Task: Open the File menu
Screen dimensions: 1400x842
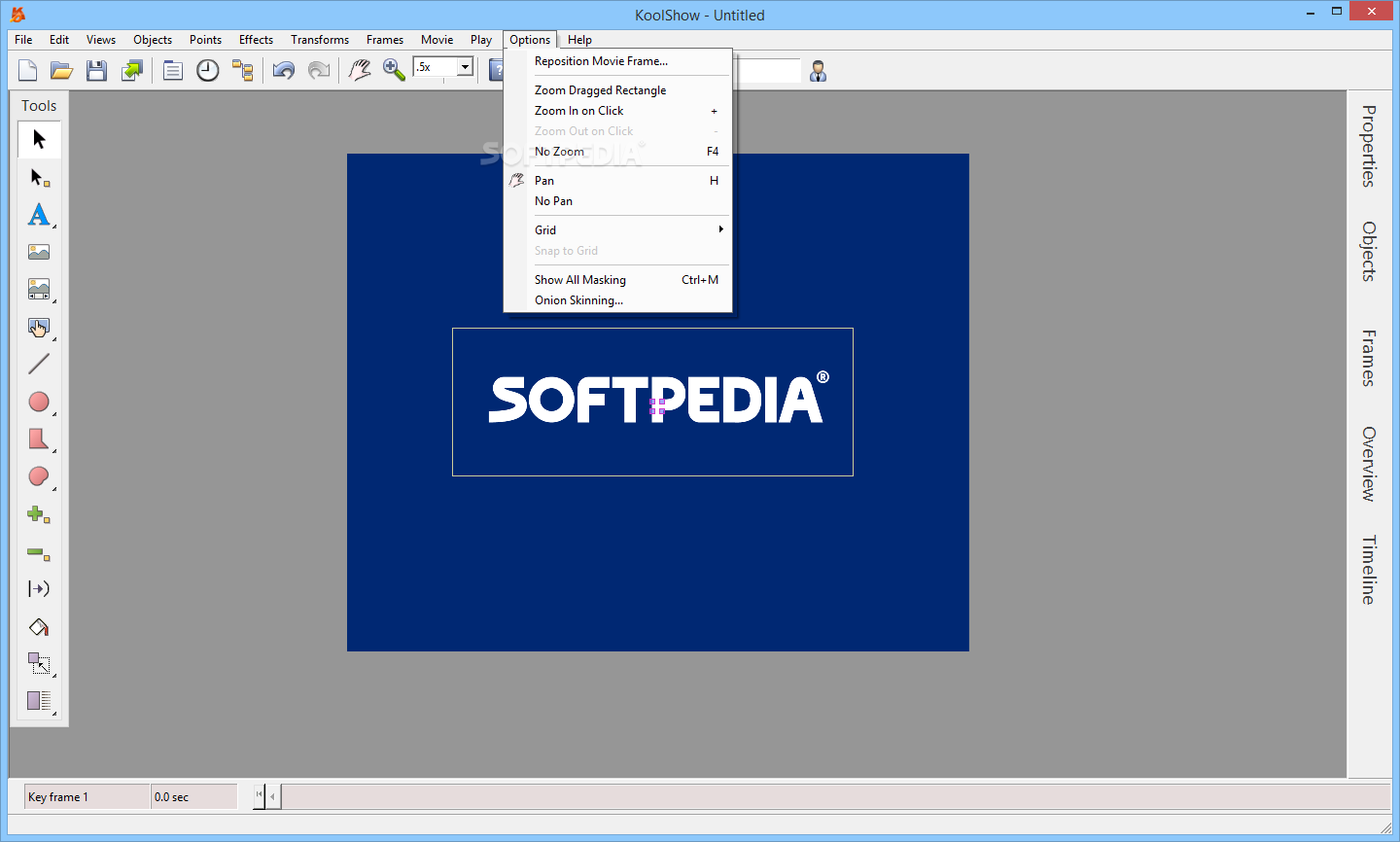Action: [23, 40]
